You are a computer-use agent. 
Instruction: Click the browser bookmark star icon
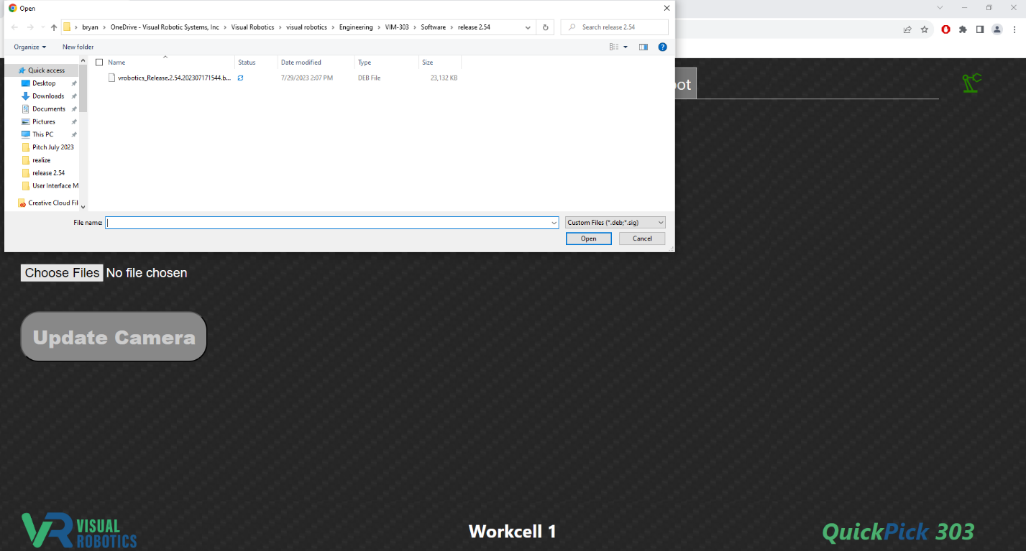tap(924, 29)
